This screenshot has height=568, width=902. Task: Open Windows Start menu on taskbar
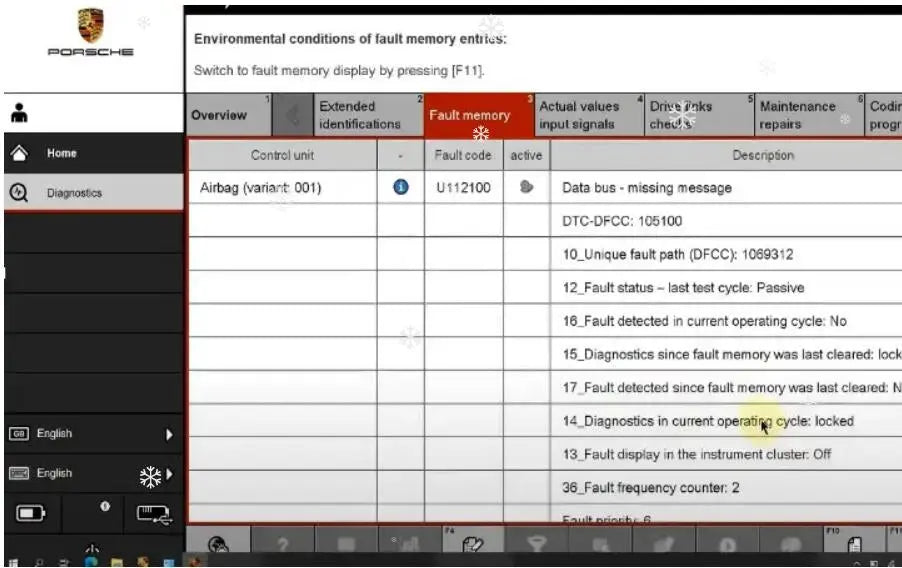13,563
